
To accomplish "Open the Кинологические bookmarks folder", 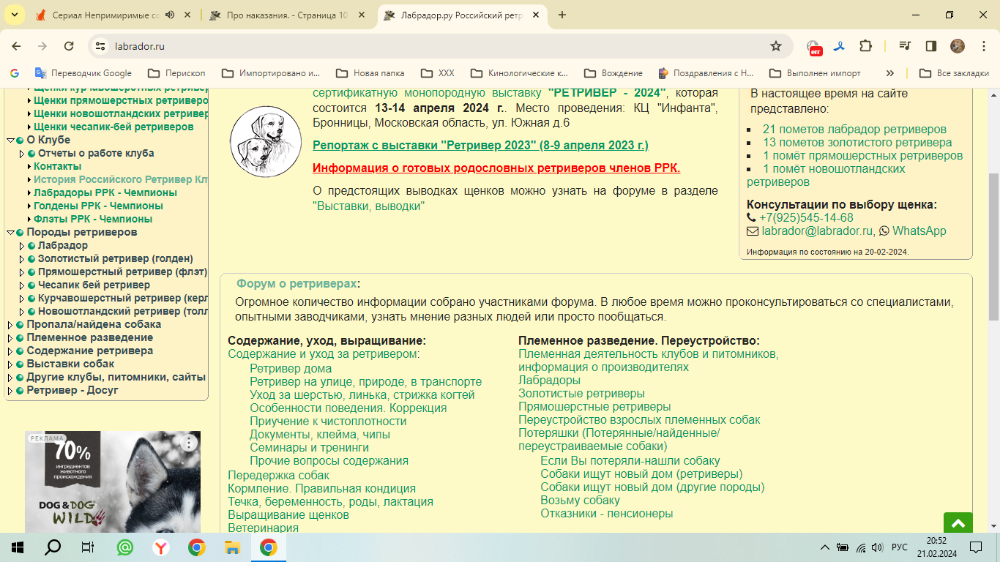I will [x=519, y=73].
